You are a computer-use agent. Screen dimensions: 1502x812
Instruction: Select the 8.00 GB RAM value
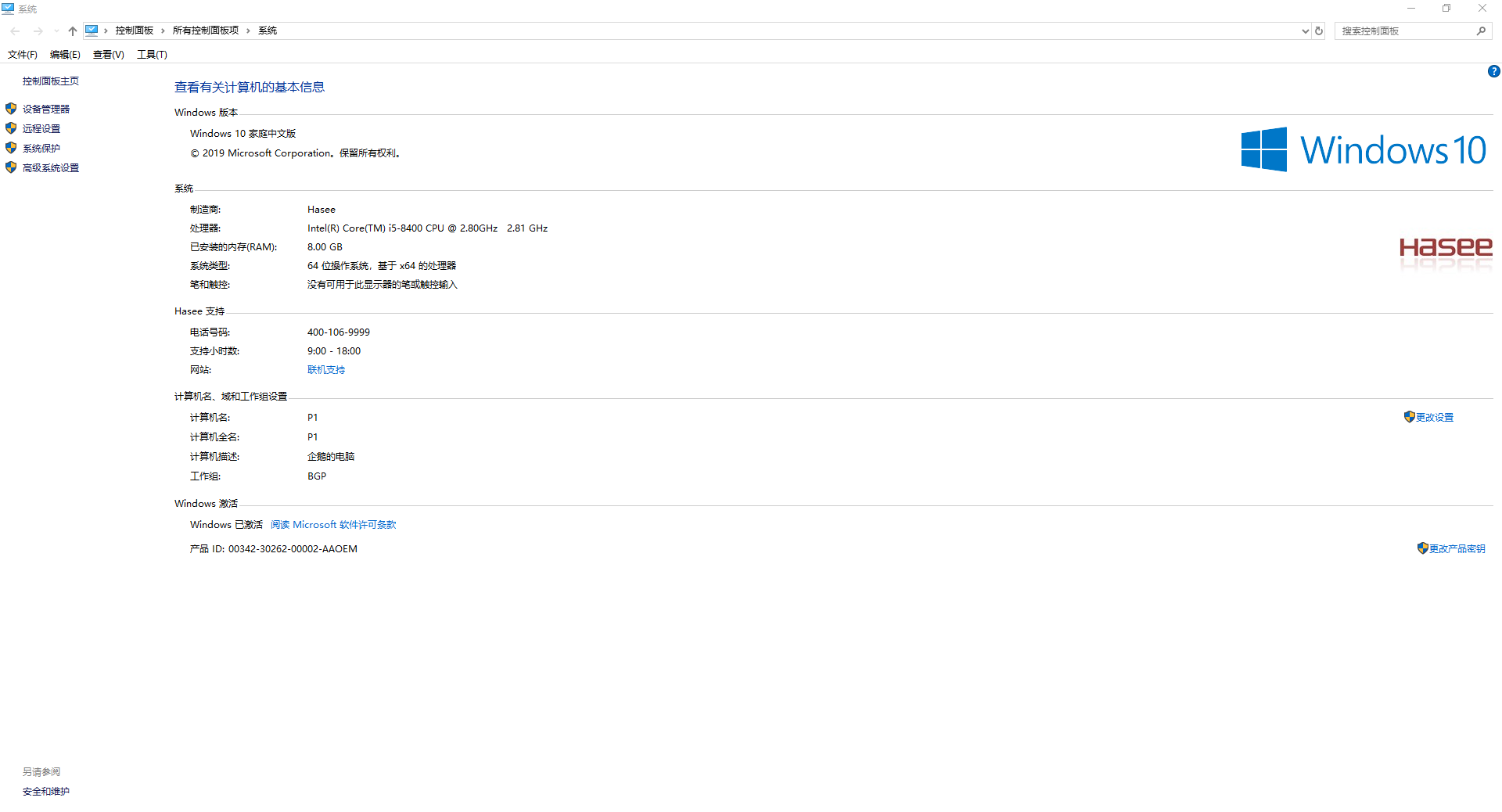325,247
